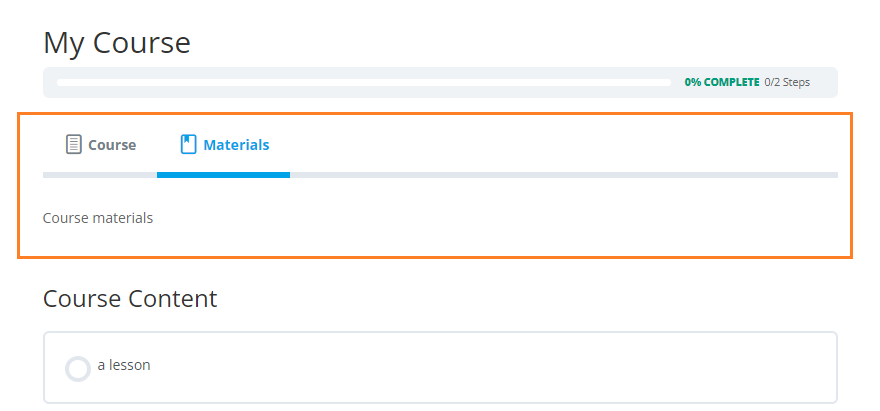The width and height of the screenshot is (880, 411).
Task: Click the "Course materials" description text
Action: click(x=98, y=218)
